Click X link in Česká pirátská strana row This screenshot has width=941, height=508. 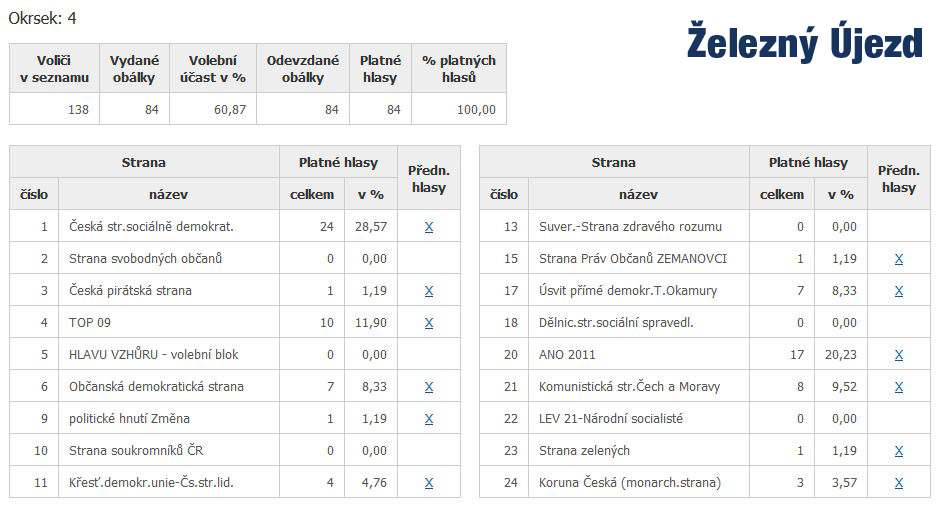tap(428, 291)
